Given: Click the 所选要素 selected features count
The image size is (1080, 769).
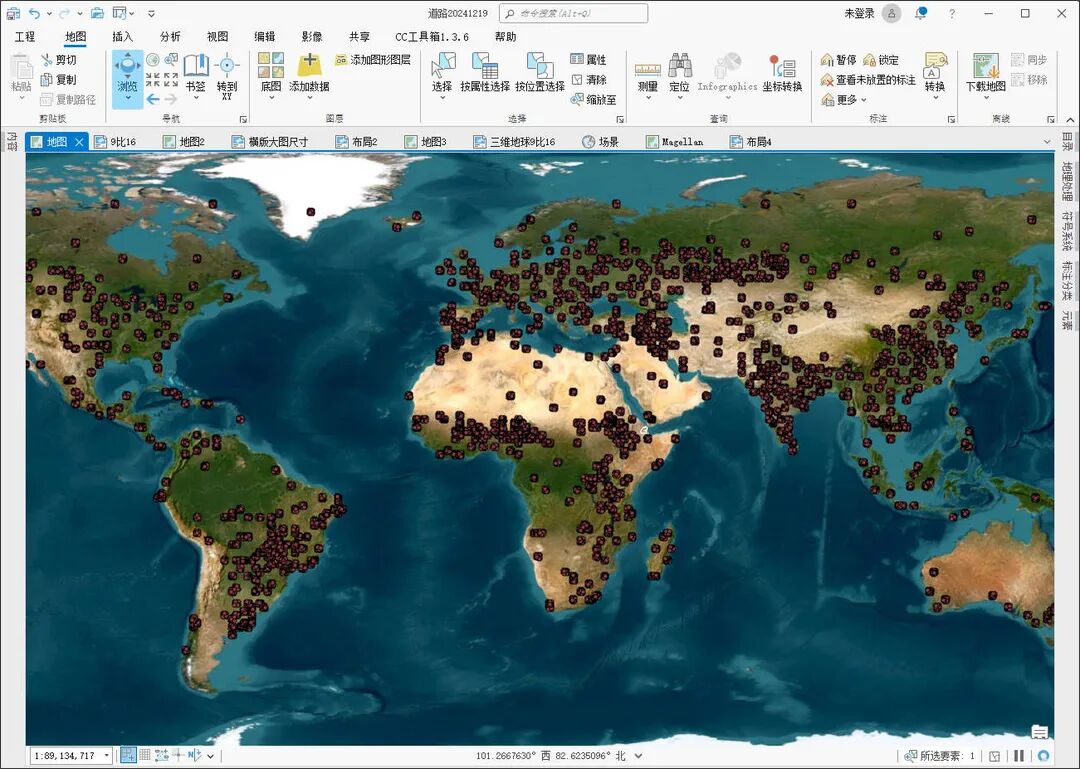Looking at the screenshot, I should [x=940, y=756].
